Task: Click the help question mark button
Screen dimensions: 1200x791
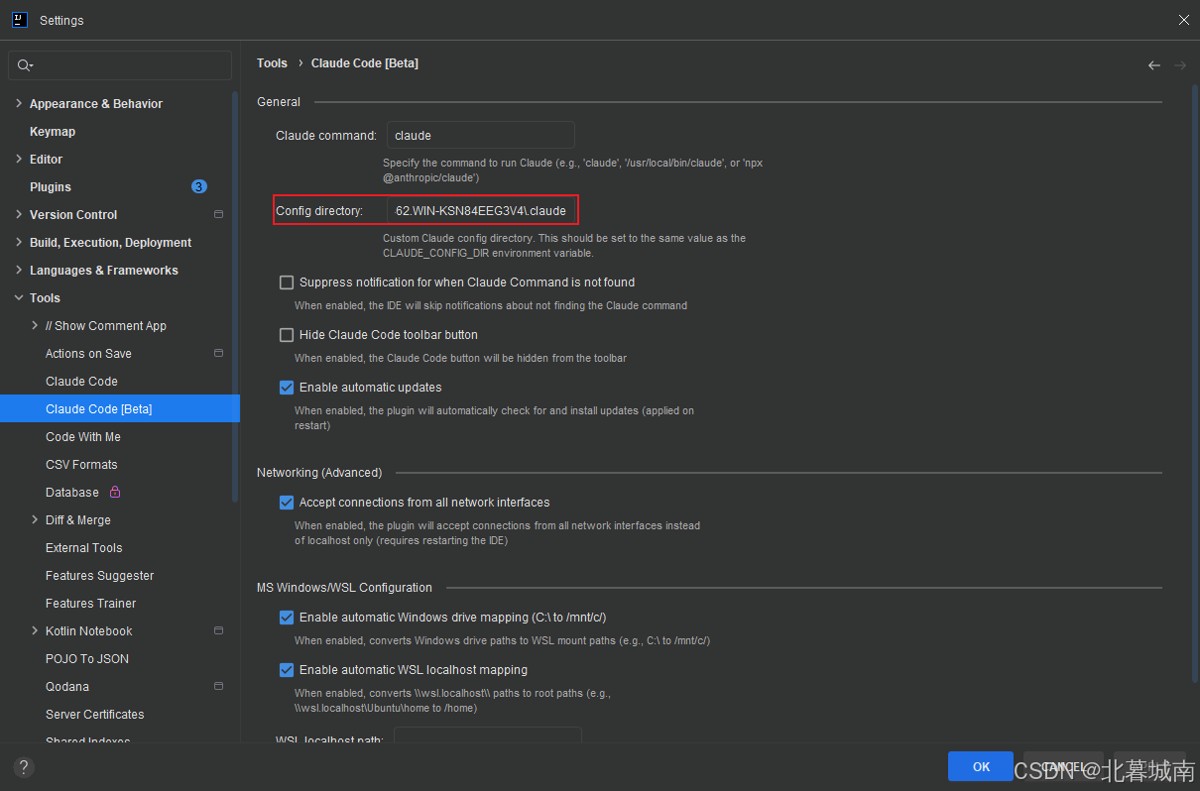Action: (24, 767)
